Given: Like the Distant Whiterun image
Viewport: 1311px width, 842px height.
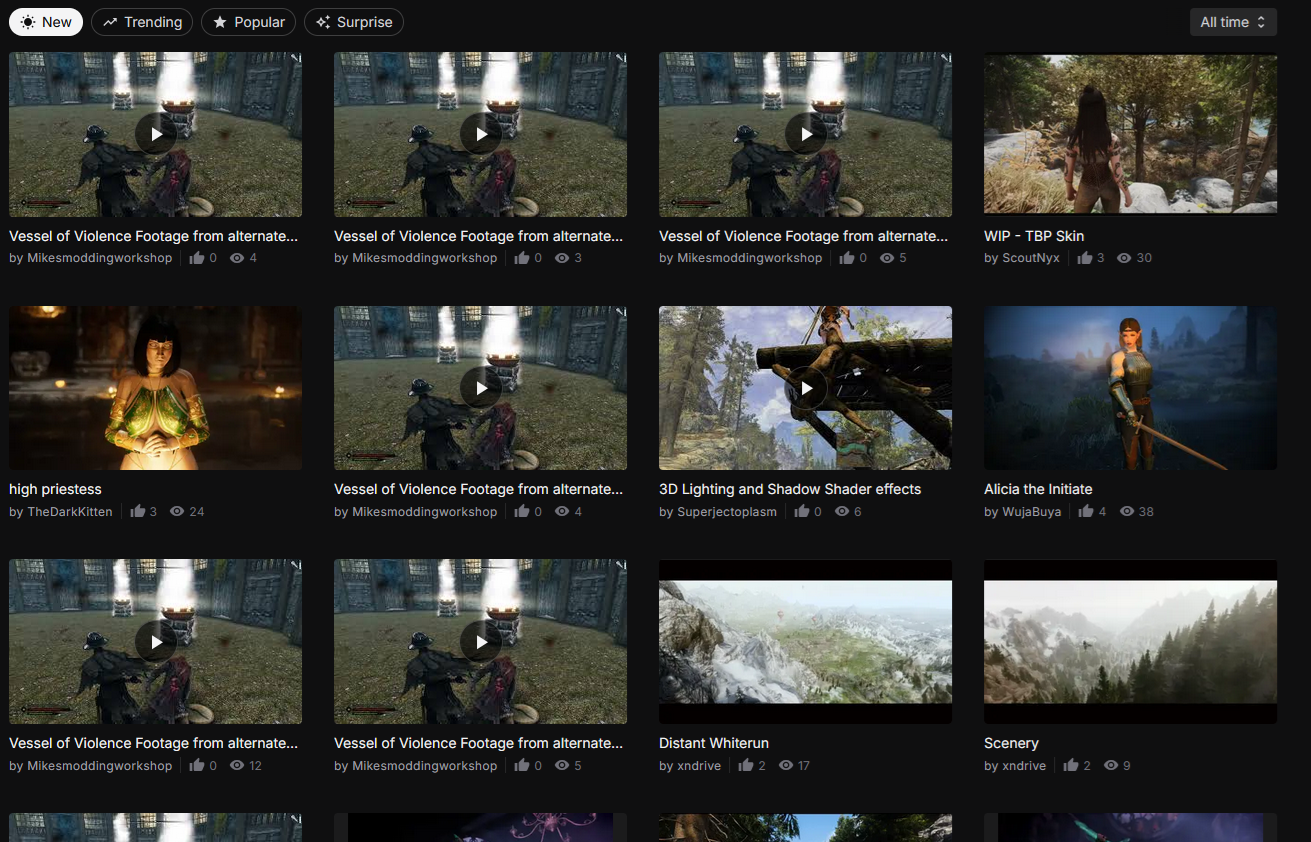Looking at the screenshot, I should 745,766.
